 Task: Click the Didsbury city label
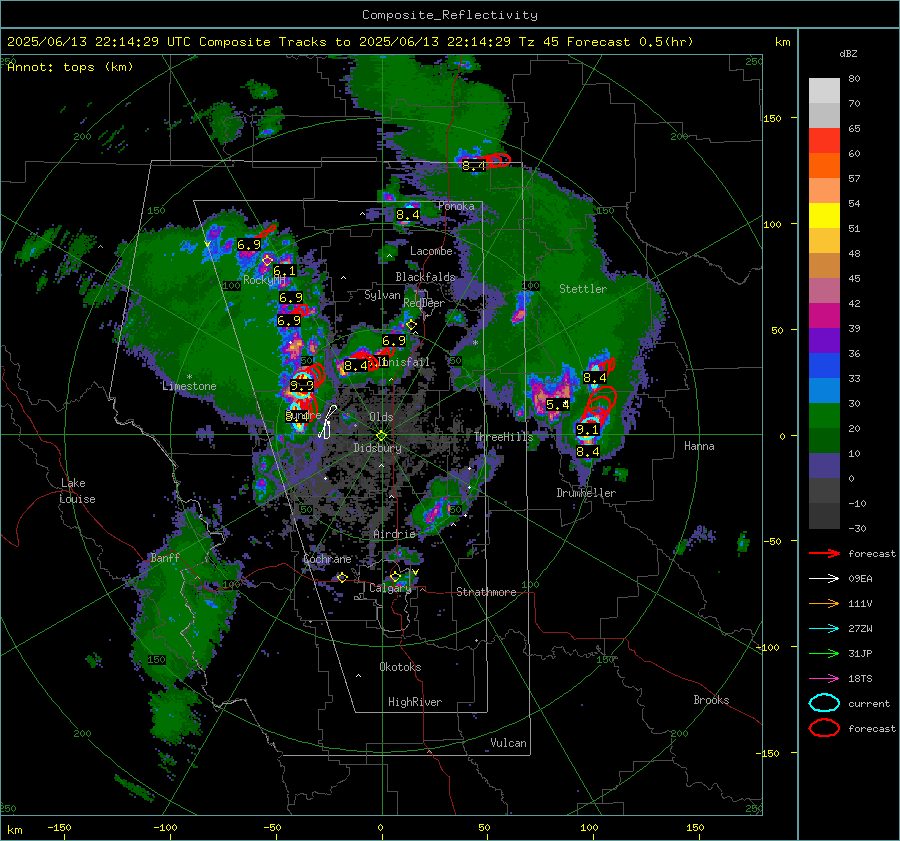coord(378,448)
